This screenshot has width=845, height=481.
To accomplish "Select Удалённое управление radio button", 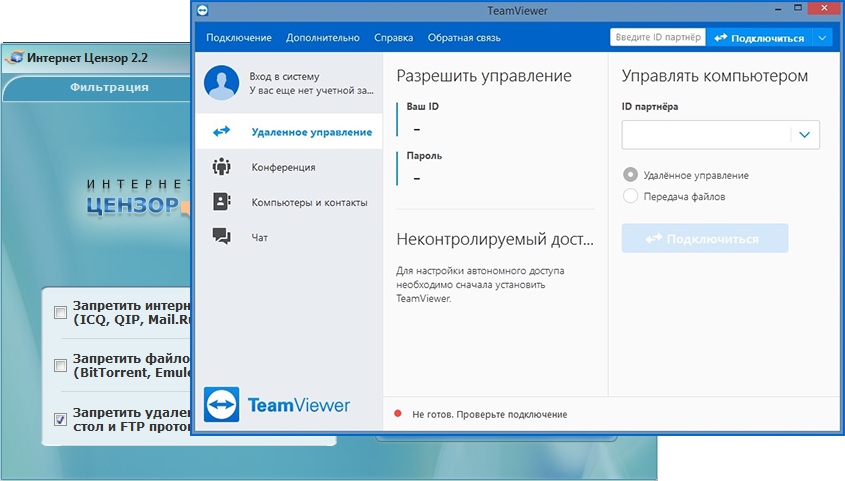I will coord(630,175).
